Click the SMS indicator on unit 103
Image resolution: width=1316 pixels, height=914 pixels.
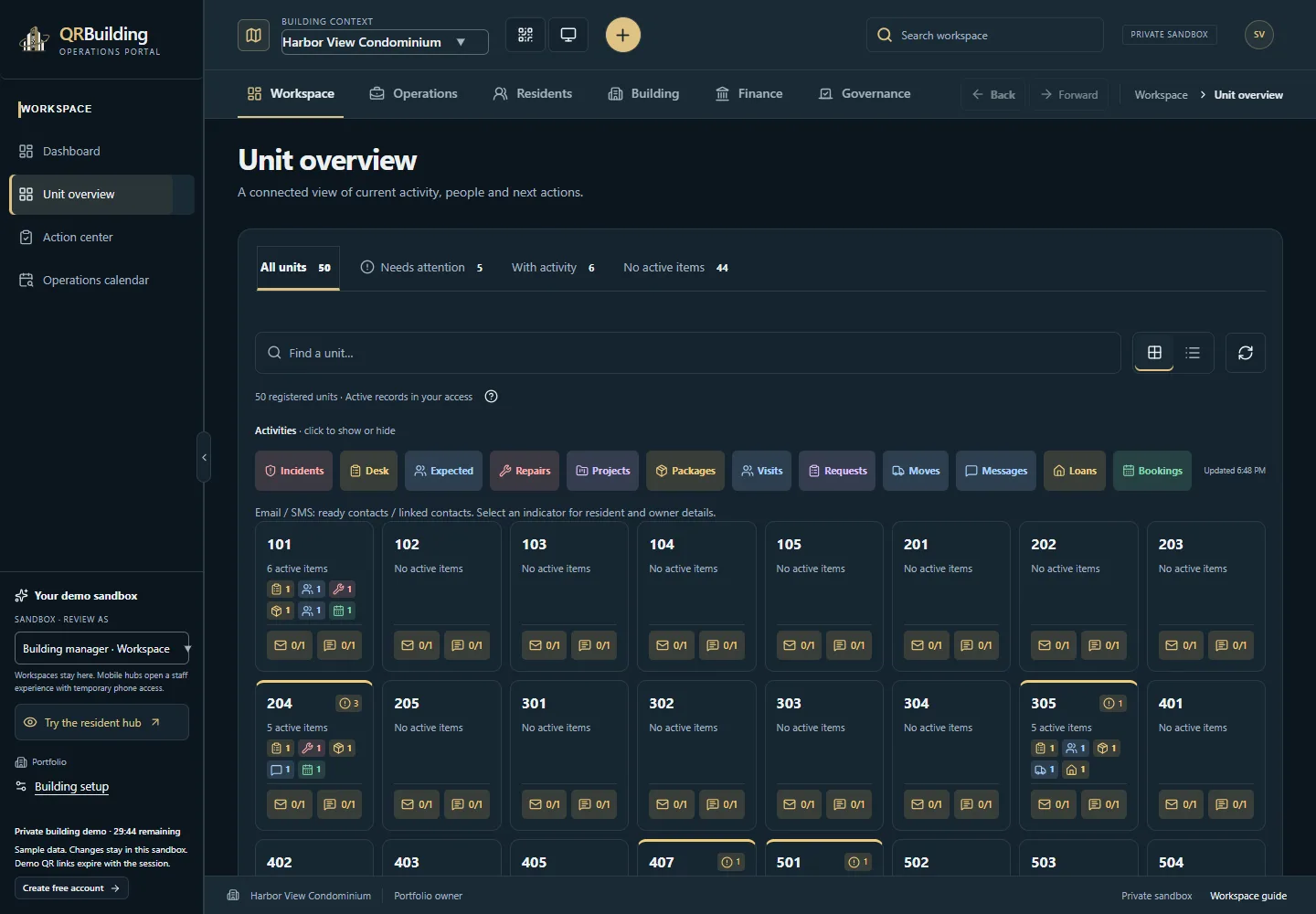pos(594,645)
